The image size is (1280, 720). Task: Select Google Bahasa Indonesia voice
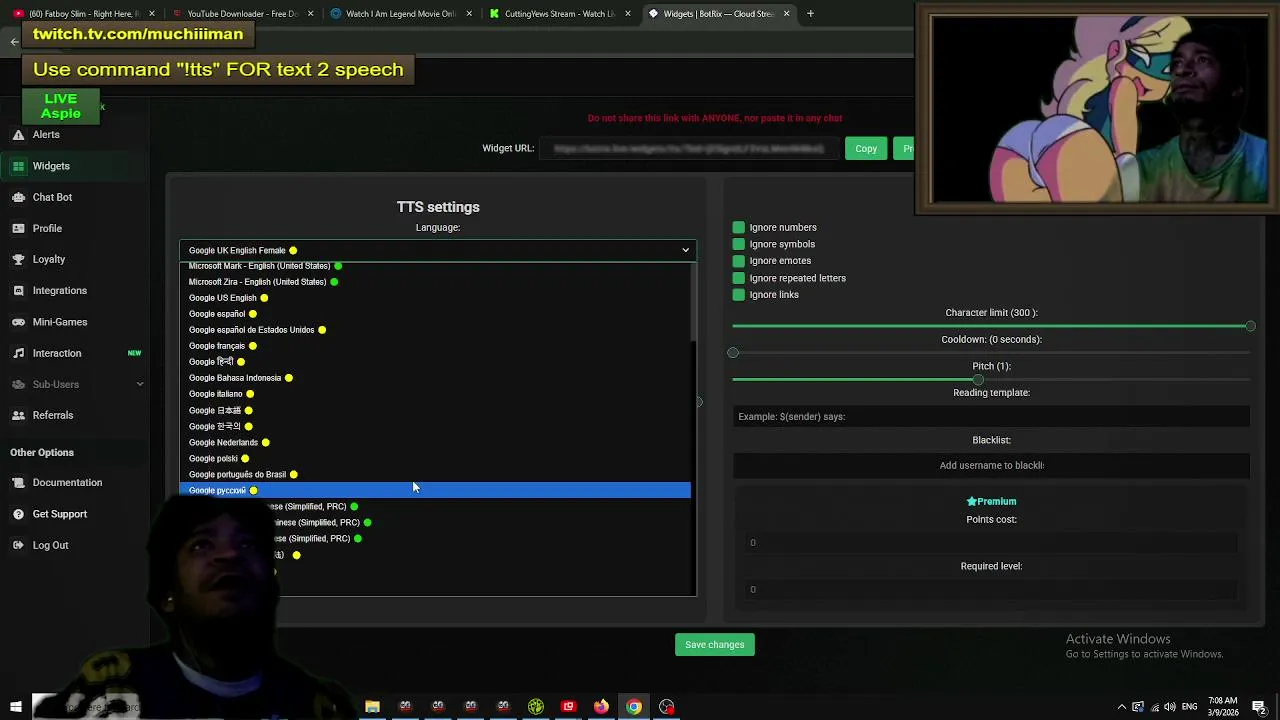tap(435, 378)
